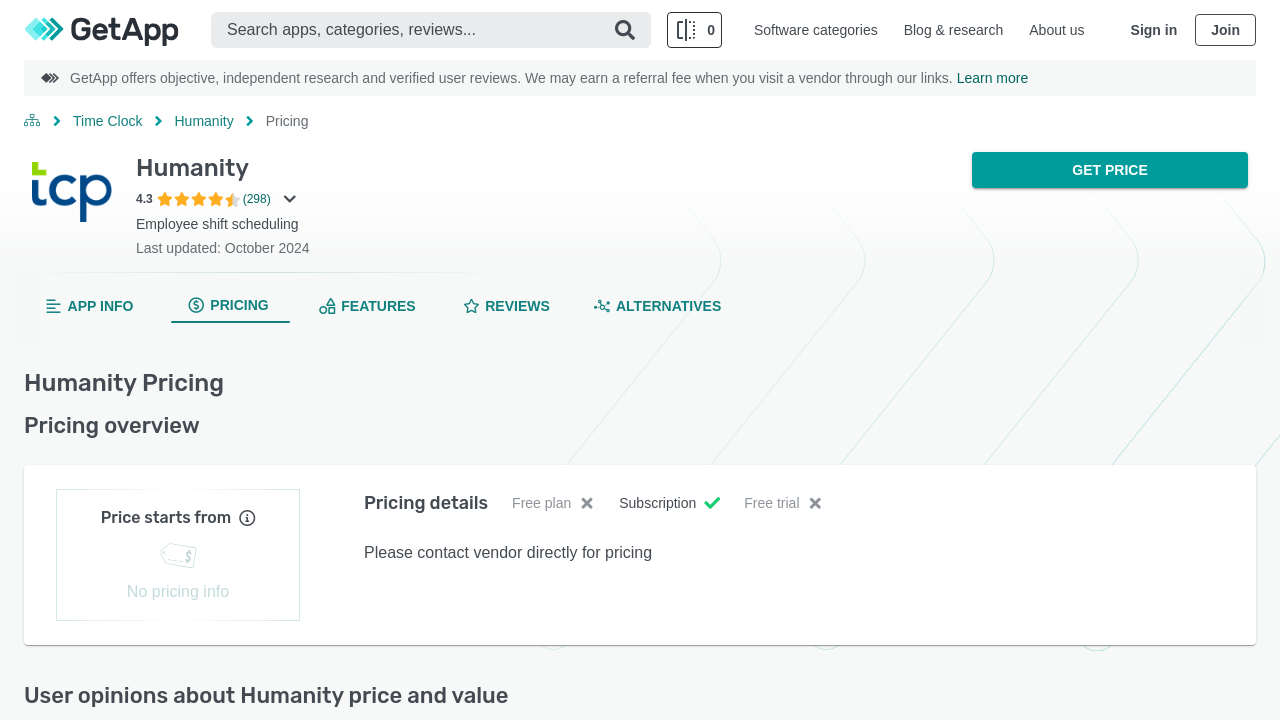Click the Join button

(x=1225, y=30)
